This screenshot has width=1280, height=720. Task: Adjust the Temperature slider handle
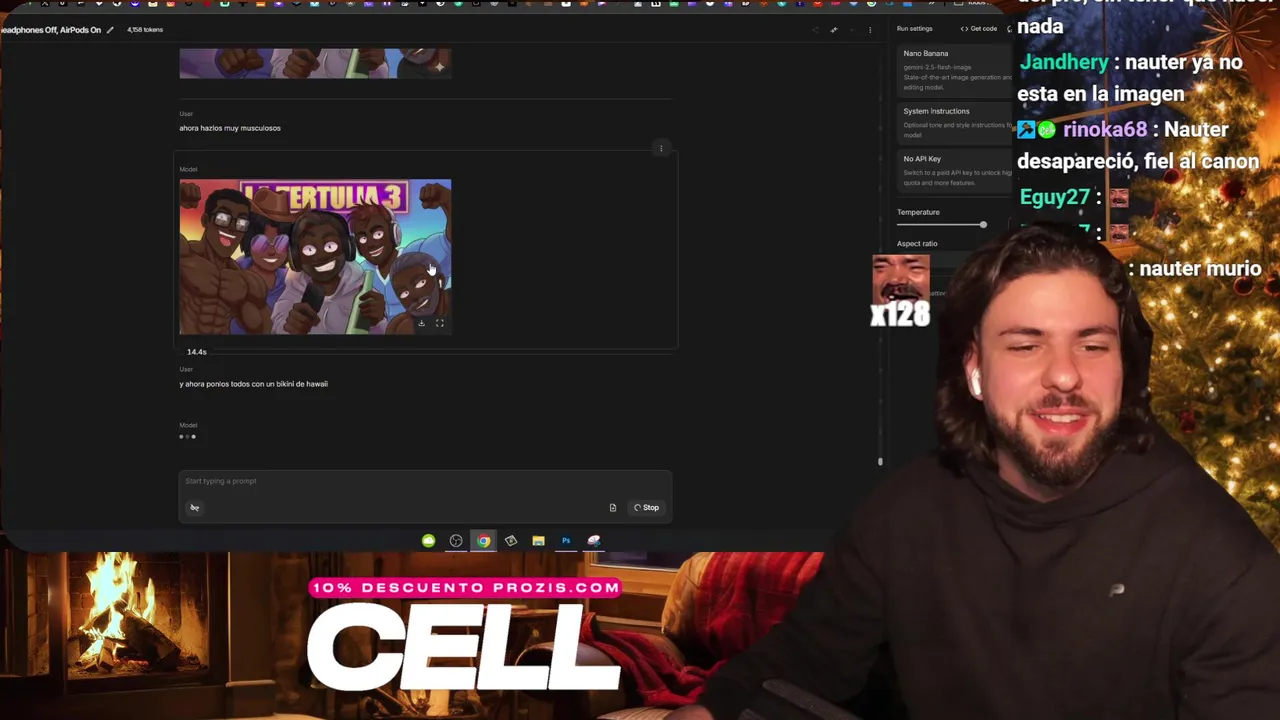pos(983,225)
